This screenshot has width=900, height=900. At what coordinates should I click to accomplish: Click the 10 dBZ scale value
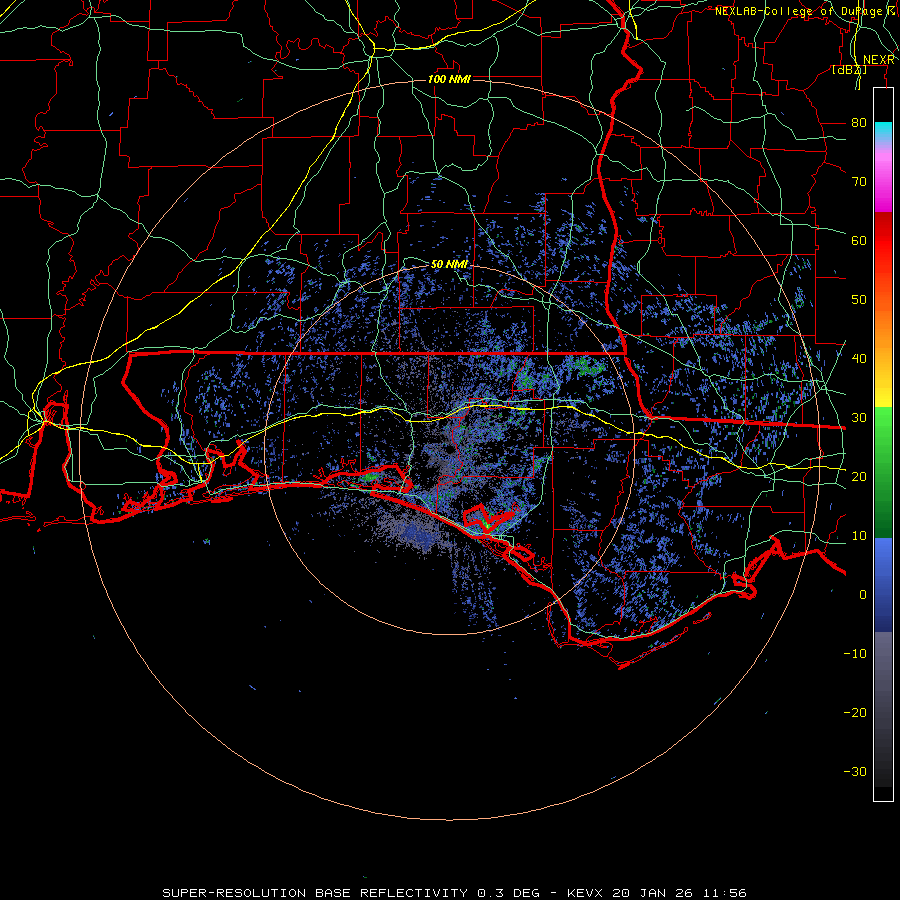pos(859,536)
